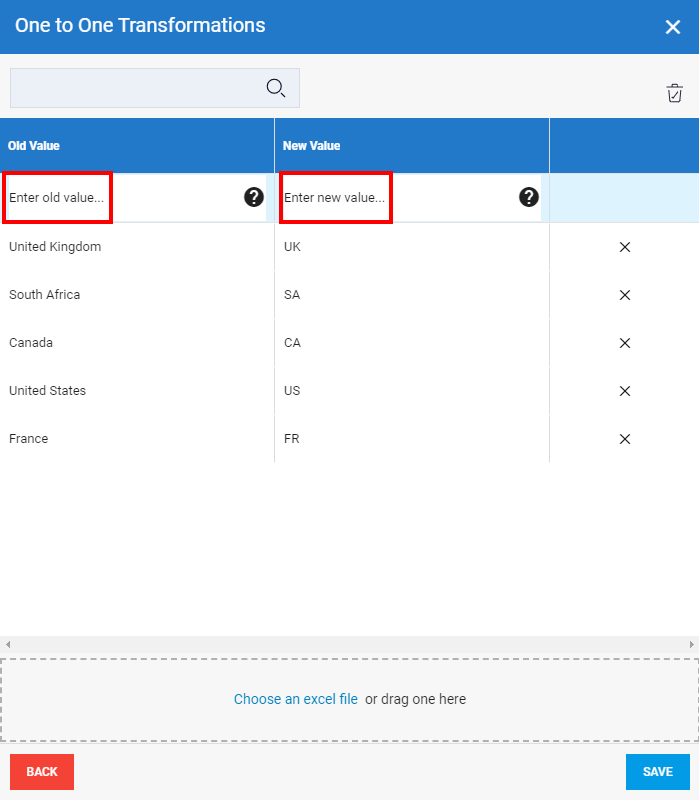
Task: Focus the Enter new value input
Action: pos(335,198)
